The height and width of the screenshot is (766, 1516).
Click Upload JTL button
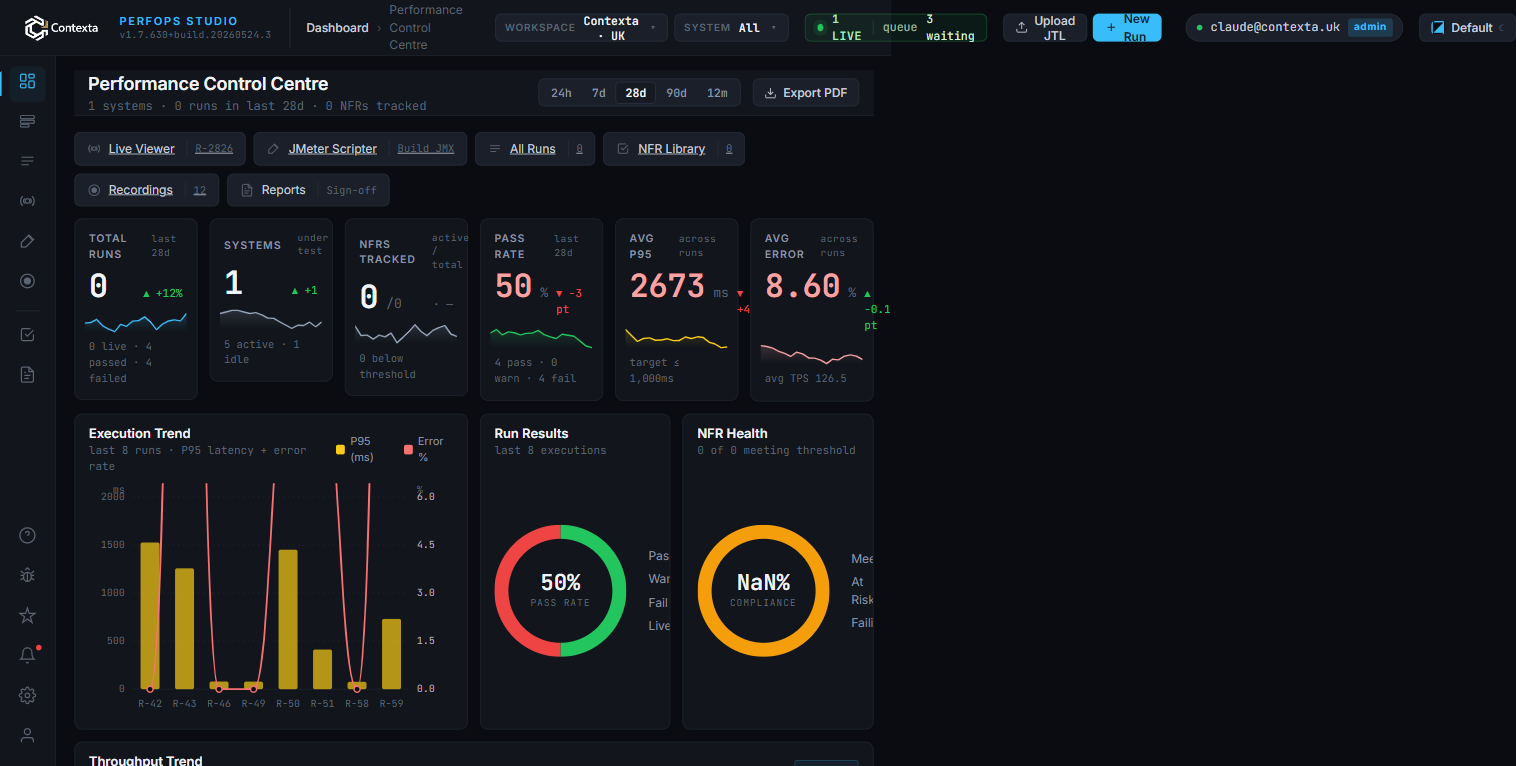pos(1045,28)
